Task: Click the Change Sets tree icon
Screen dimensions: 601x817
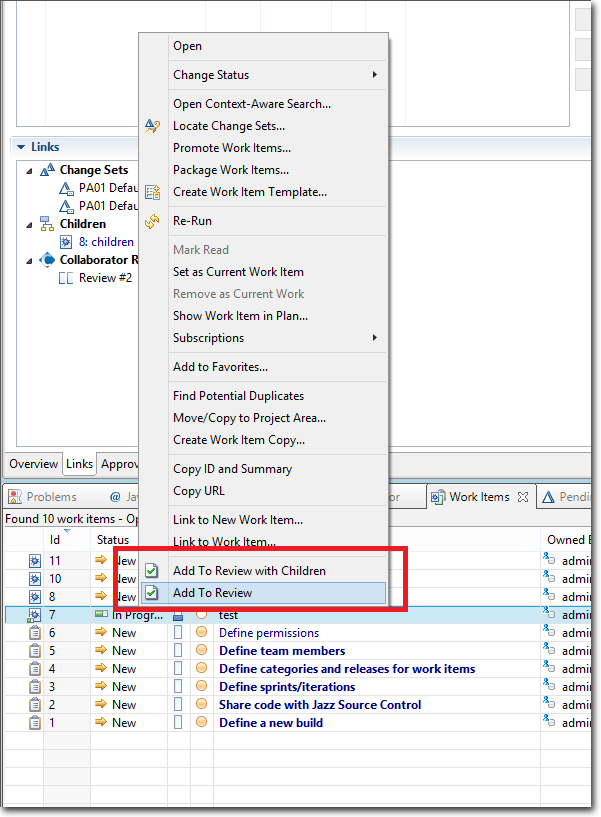Action: (x=47, y=171)
